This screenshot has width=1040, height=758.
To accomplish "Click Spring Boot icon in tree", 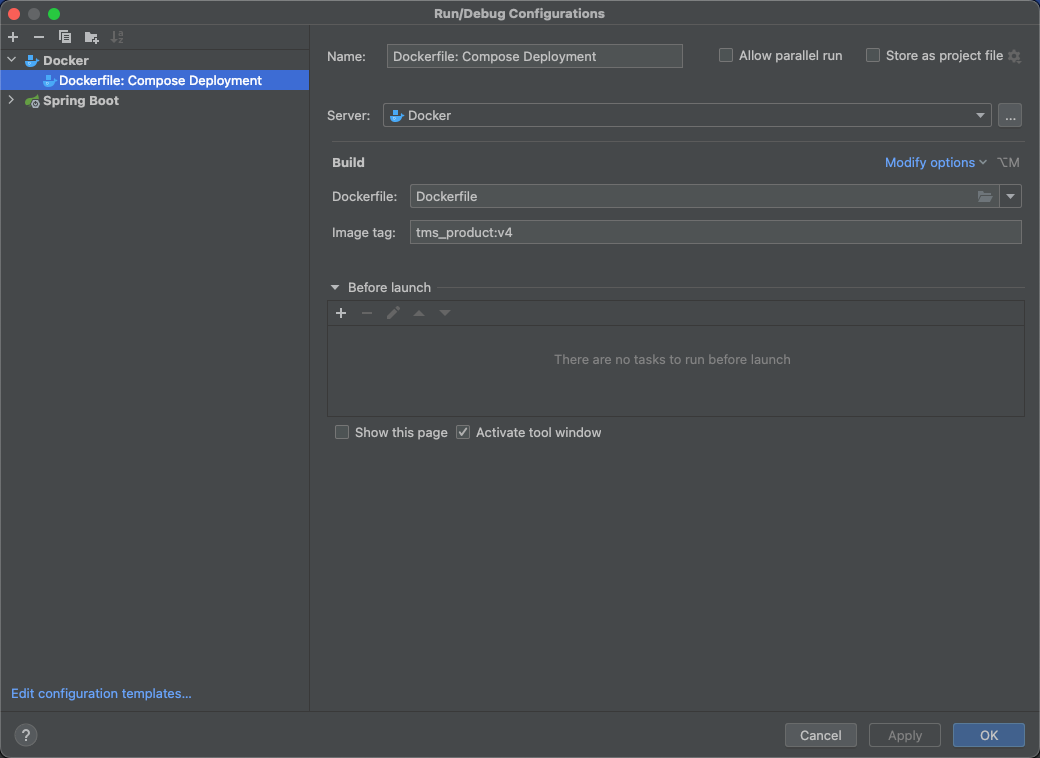I will pos(32,101).
